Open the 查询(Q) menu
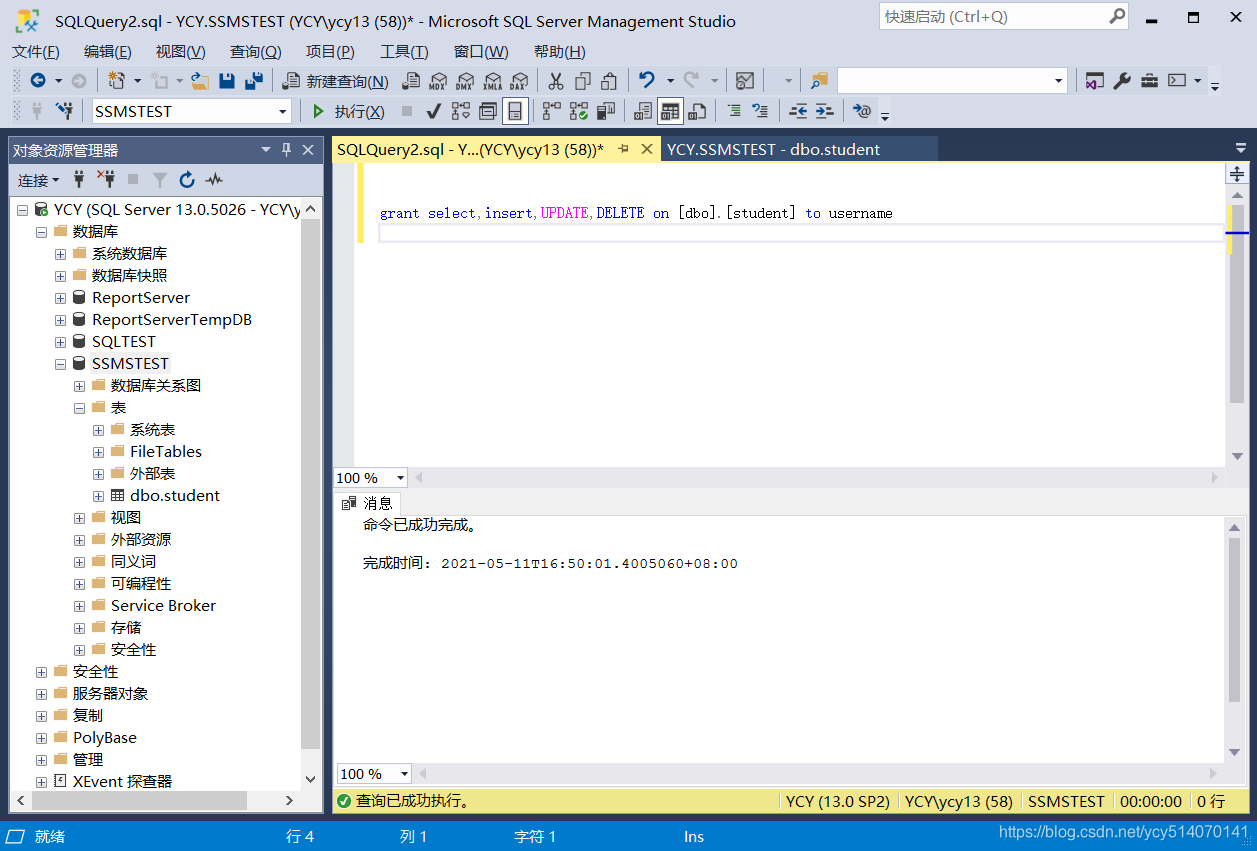1257x851 pixels. pos(256,52)
